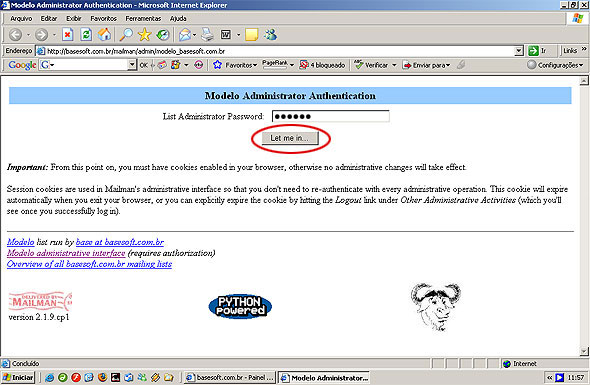590x385 pixels.
Task: Click the GNU head logo
Action: pos(436,307)
